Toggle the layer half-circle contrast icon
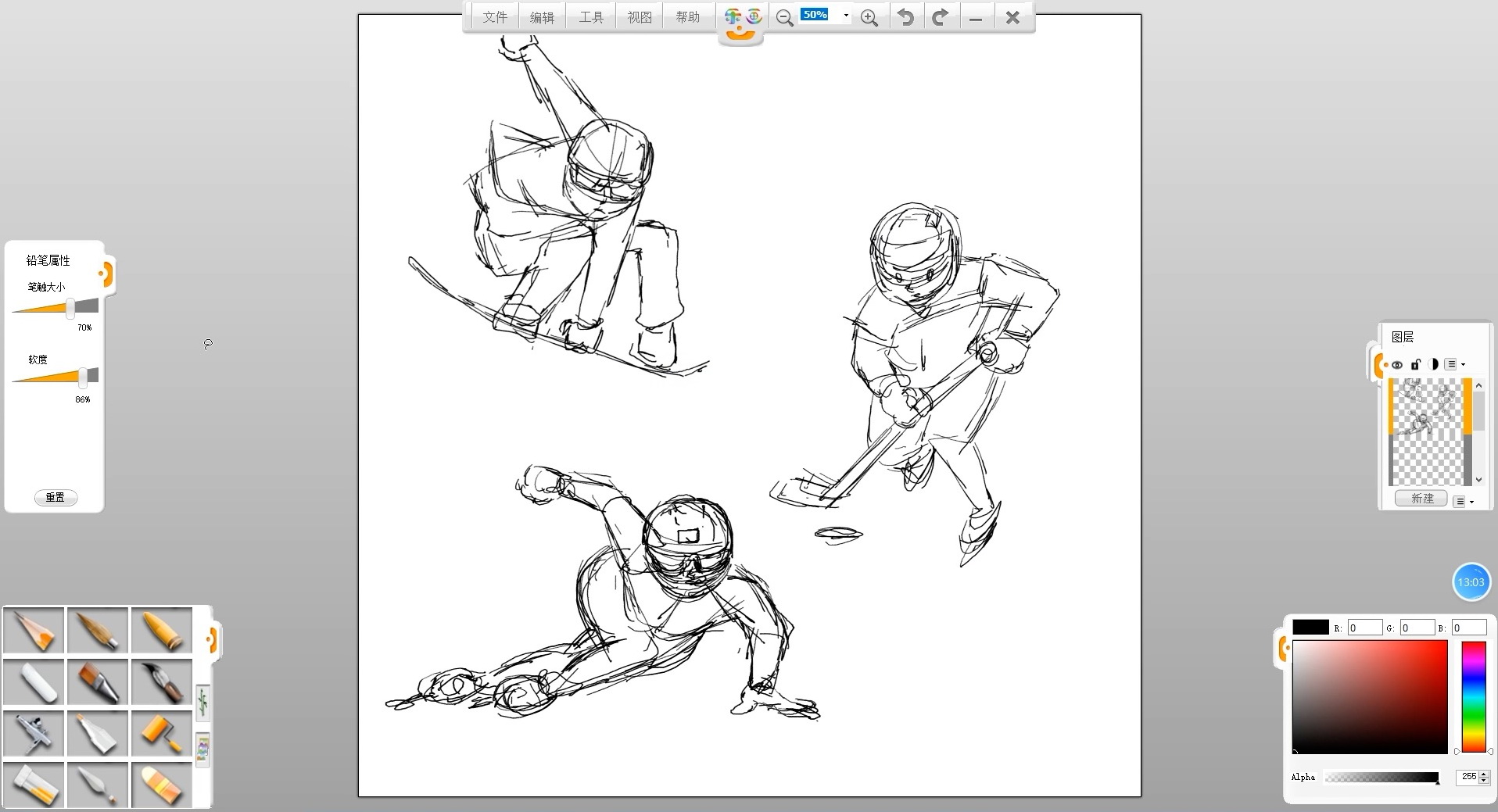The image size is (1498, 812). click(x=1433, y=364)
